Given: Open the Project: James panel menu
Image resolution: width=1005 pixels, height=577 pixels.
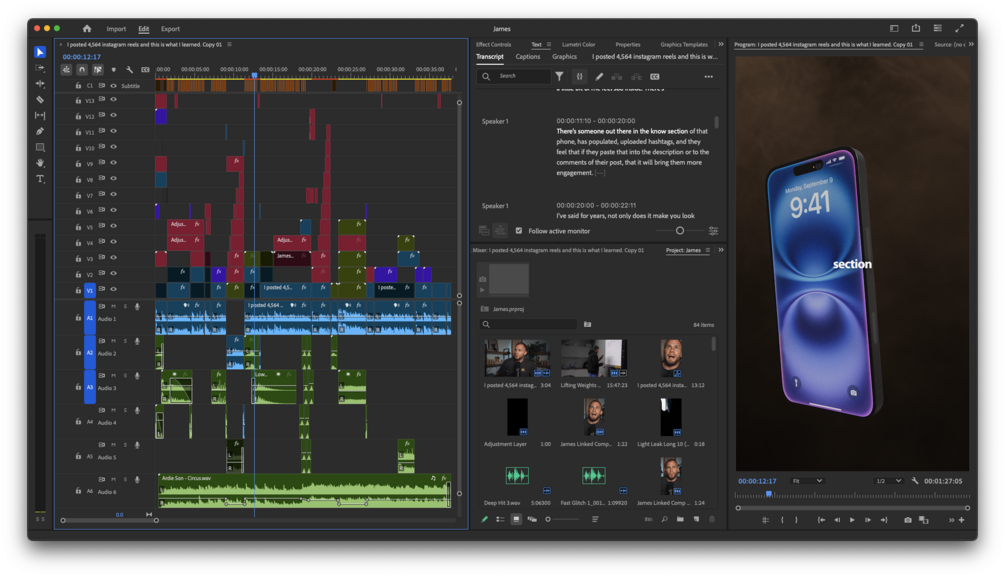Looking at the screenshot, I should click(x=708, y=250).
